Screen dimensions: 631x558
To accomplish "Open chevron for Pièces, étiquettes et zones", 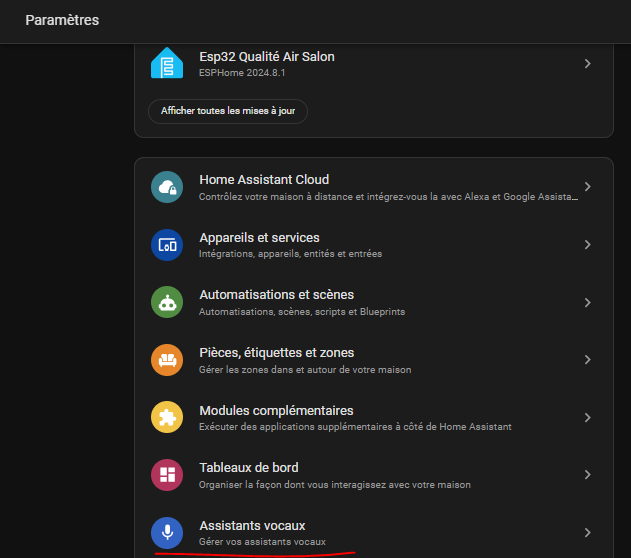I will tap(588, 360).
